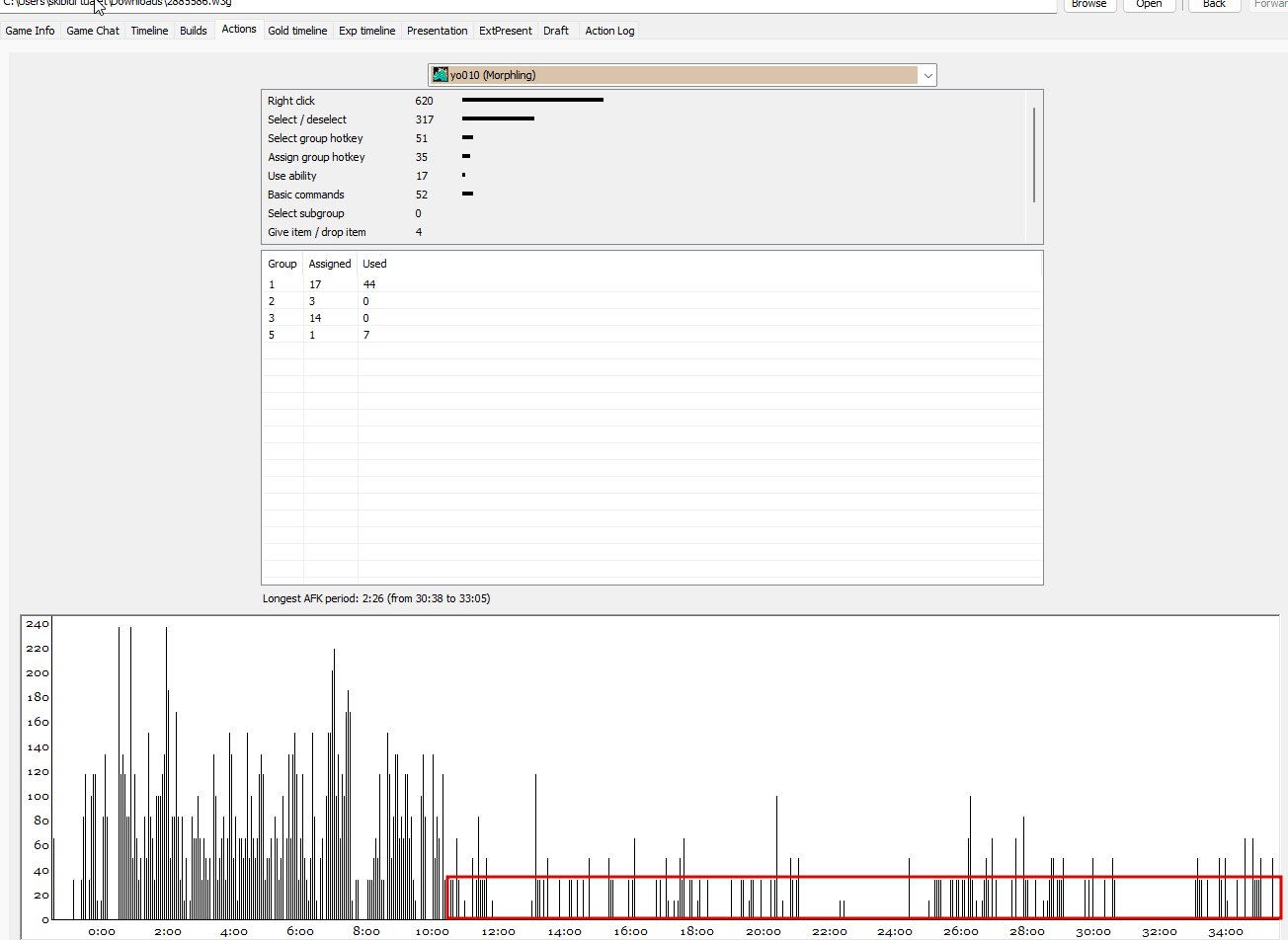Image resolution: width=1288 pixels, height=940 pixels.
Task: Select group 1 row with 44 used
Action: [652, 284]
